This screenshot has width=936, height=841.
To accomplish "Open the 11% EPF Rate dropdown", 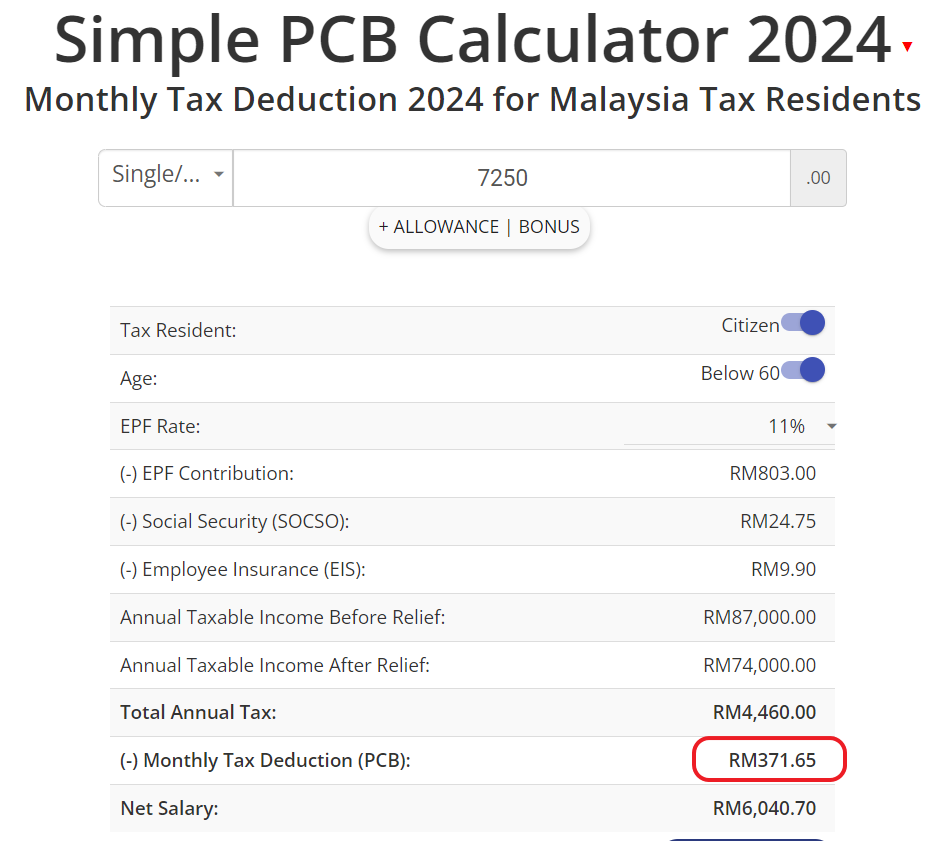I will 729,426.
